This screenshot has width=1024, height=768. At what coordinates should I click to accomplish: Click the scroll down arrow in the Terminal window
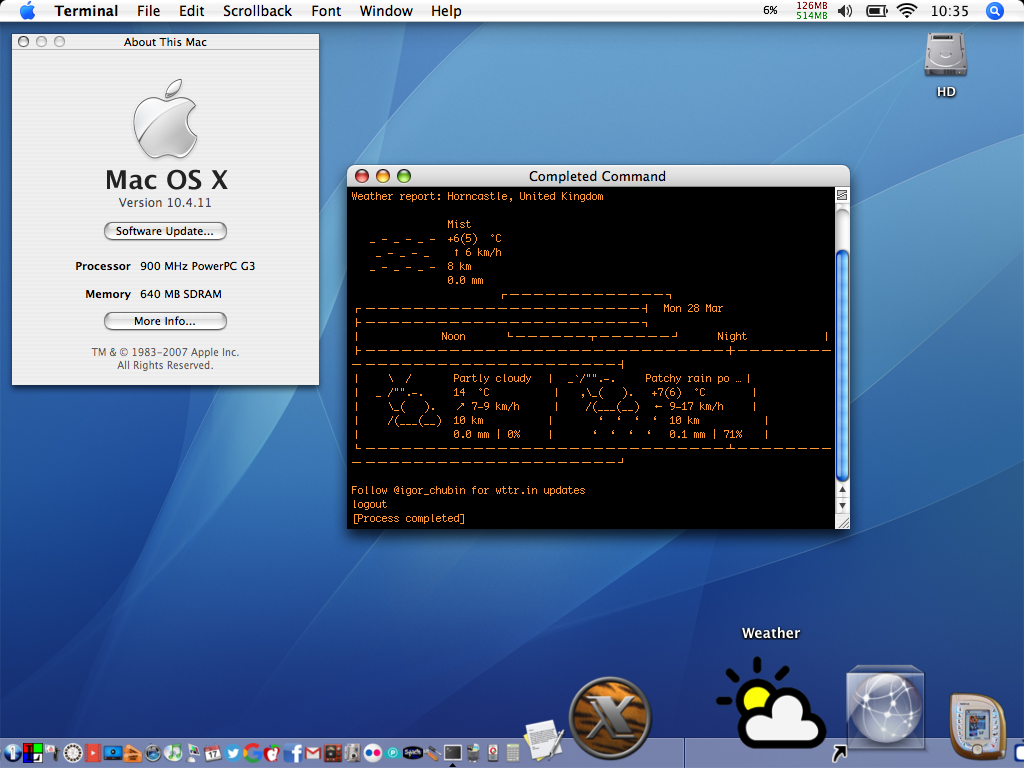[x=842, y=503]
